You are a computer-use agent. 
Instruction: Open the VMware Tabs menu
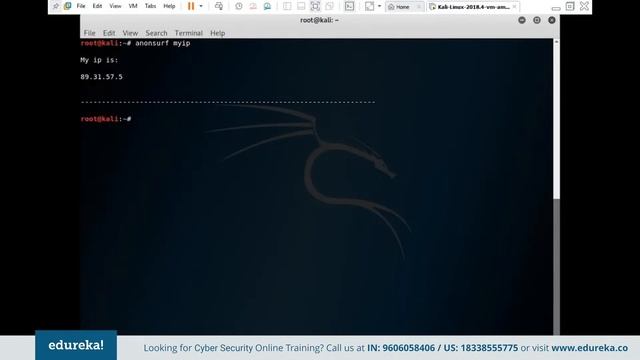[150, 6]
